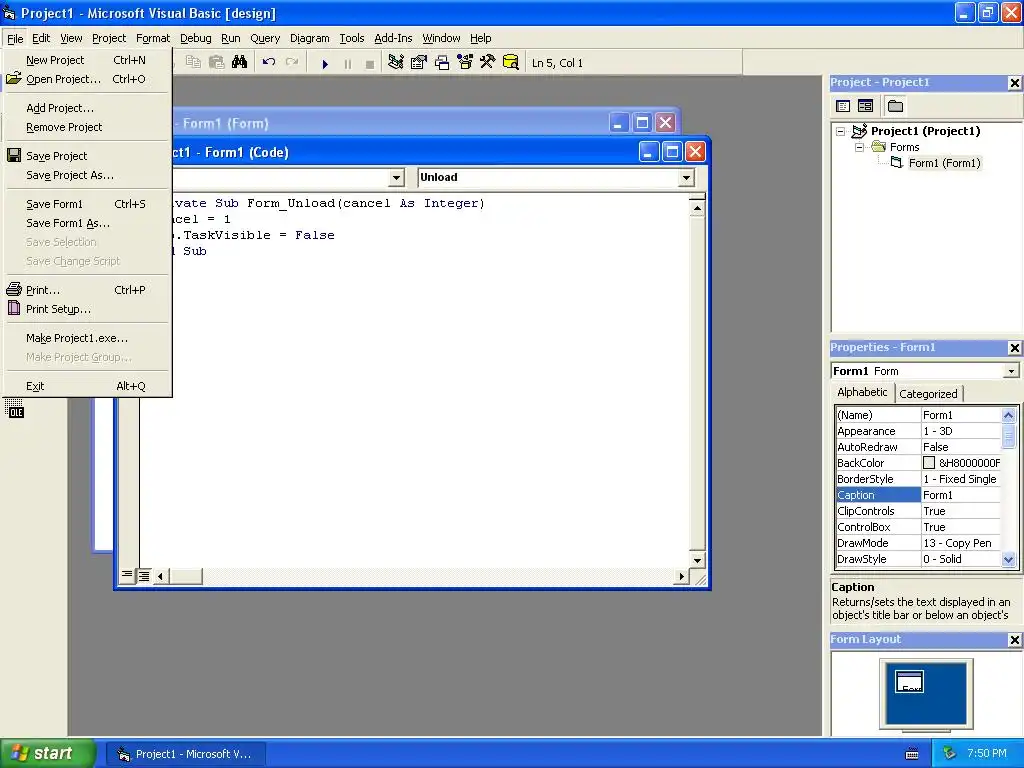Open the Edit menu
The width and height of the screenshot is (1024, 768).
pos(40,39)
